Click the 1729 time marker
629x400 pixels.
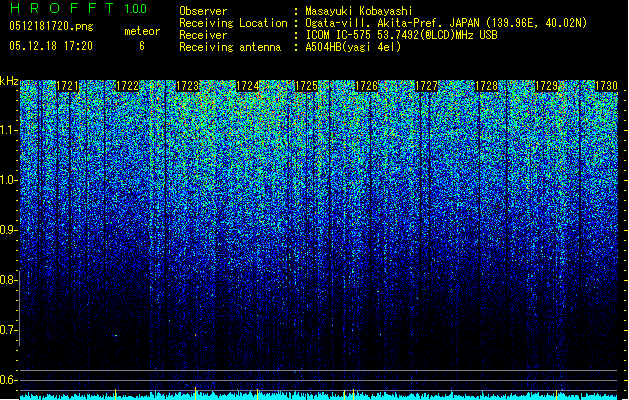pos(546,86)
